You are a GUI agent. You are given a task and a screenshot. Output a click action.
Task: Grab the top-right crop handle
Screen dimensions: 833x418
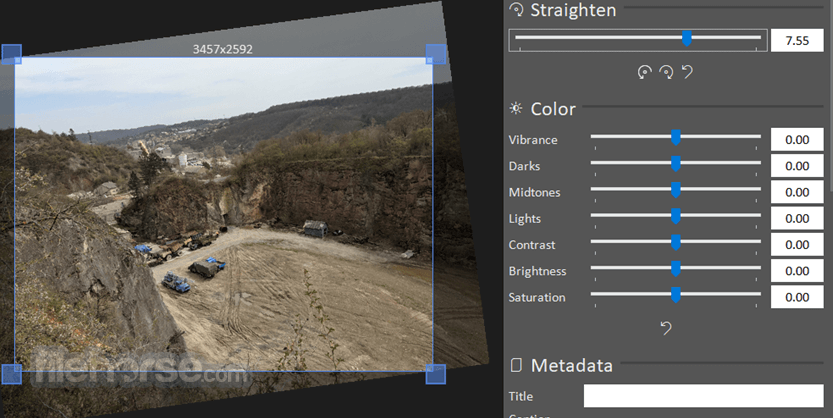pyautogui.click(x=436, y=54)
